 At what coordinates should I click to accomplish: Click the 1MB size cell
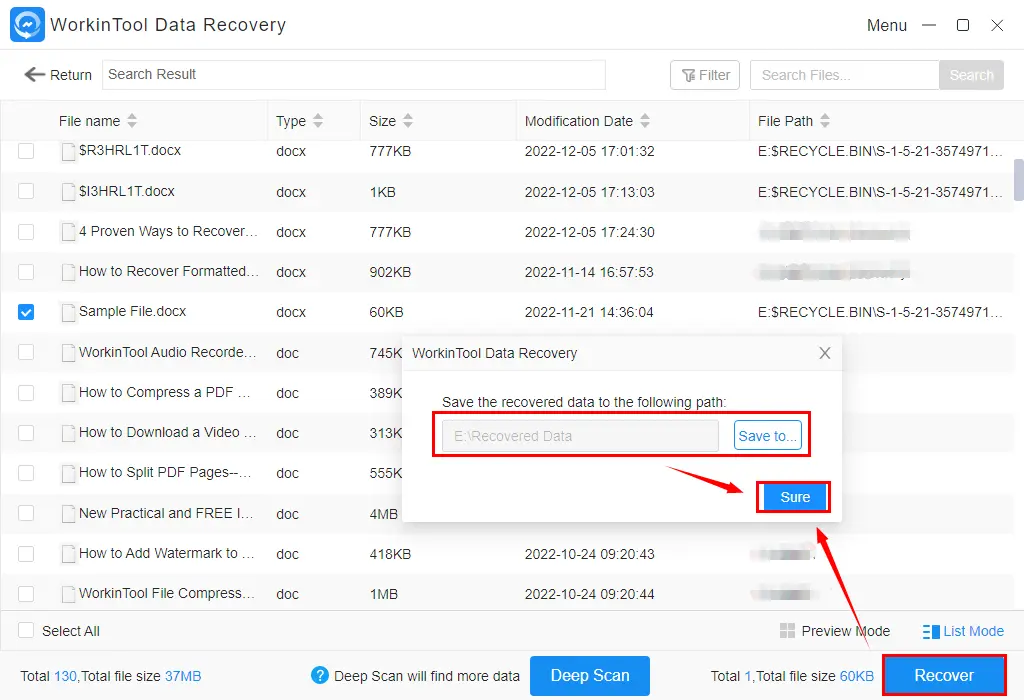[x=383, y=594]
